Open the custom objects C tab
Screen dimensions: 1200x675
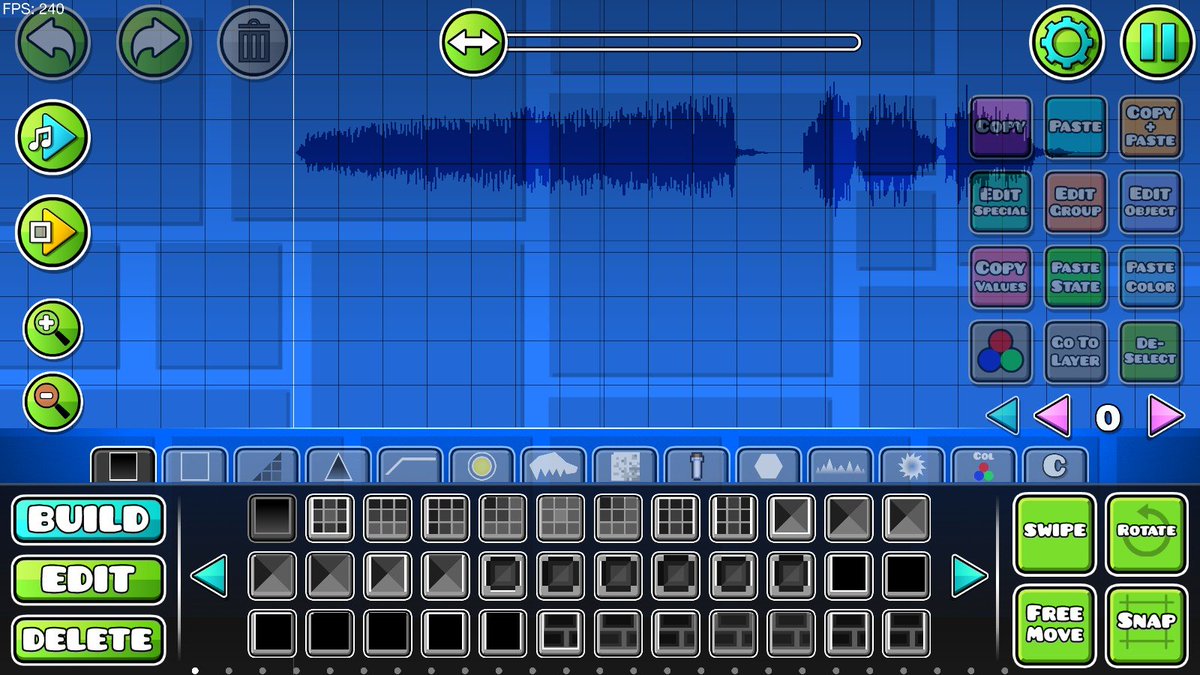coord(1055,466)
